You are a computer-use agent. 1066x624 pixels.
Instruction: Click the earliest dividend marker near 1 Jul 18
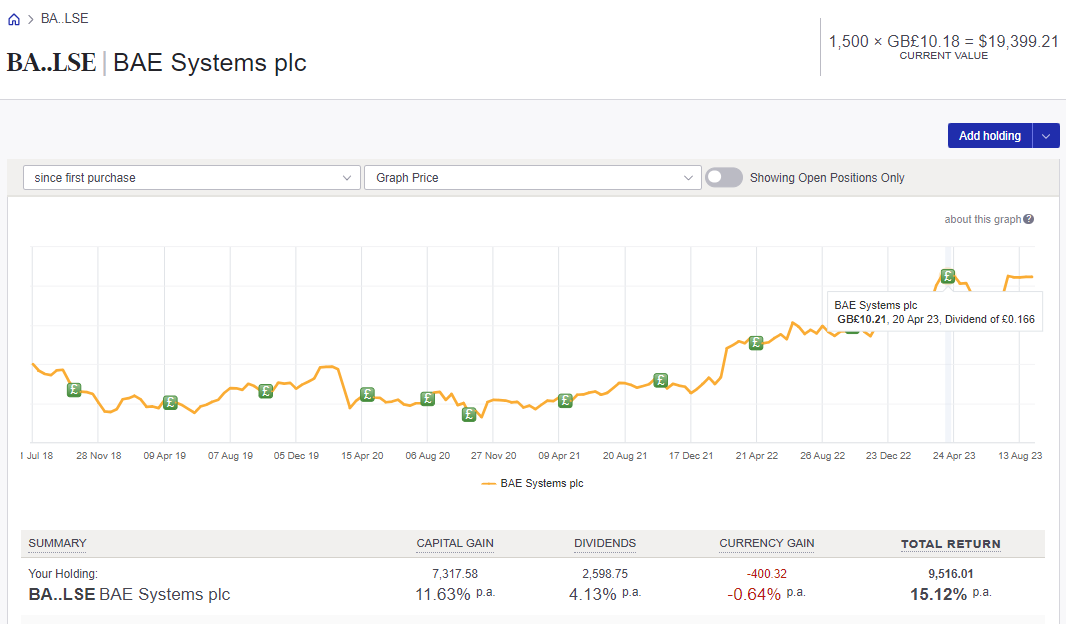74,389
